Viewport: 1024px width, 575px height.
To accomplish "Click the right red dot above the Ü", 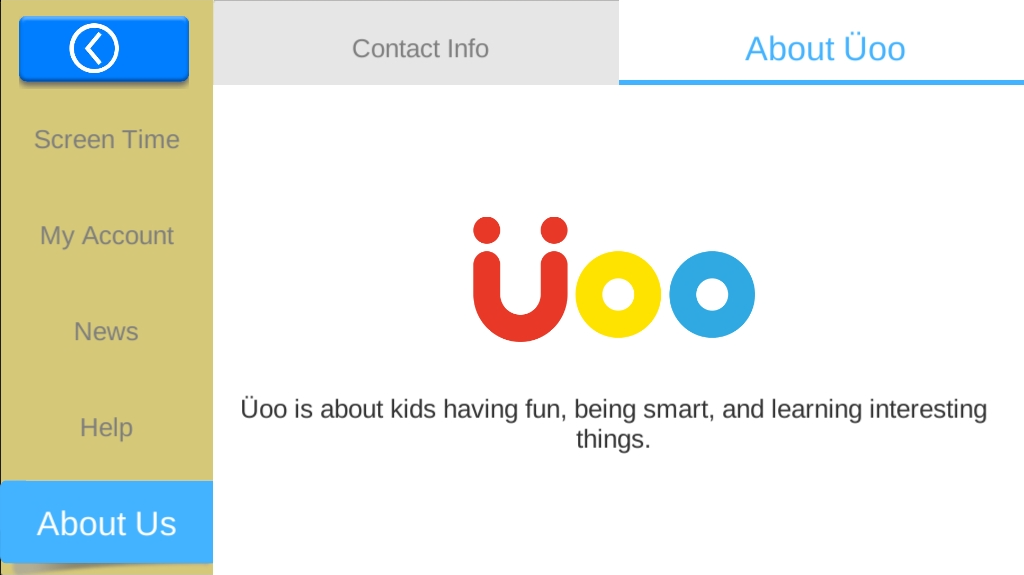I will tap(554, 230).
